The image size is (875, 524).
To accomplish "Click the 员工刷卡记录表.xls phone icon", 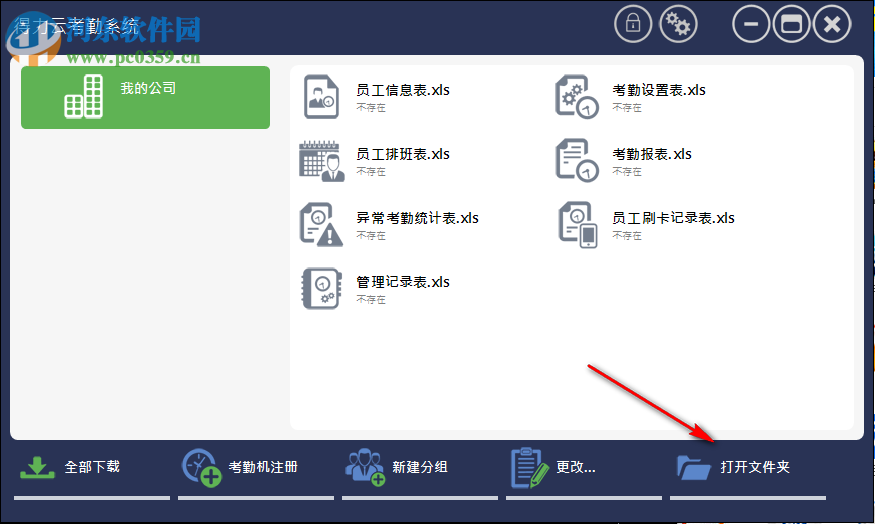I will [x=578, y=224].
